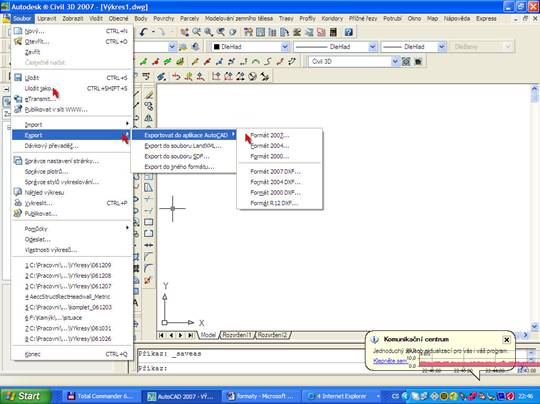Close the Komunikační centrum balloon
Image resolution: width=540 pixels, height=404 pixels.
click(x=507, y=340)
